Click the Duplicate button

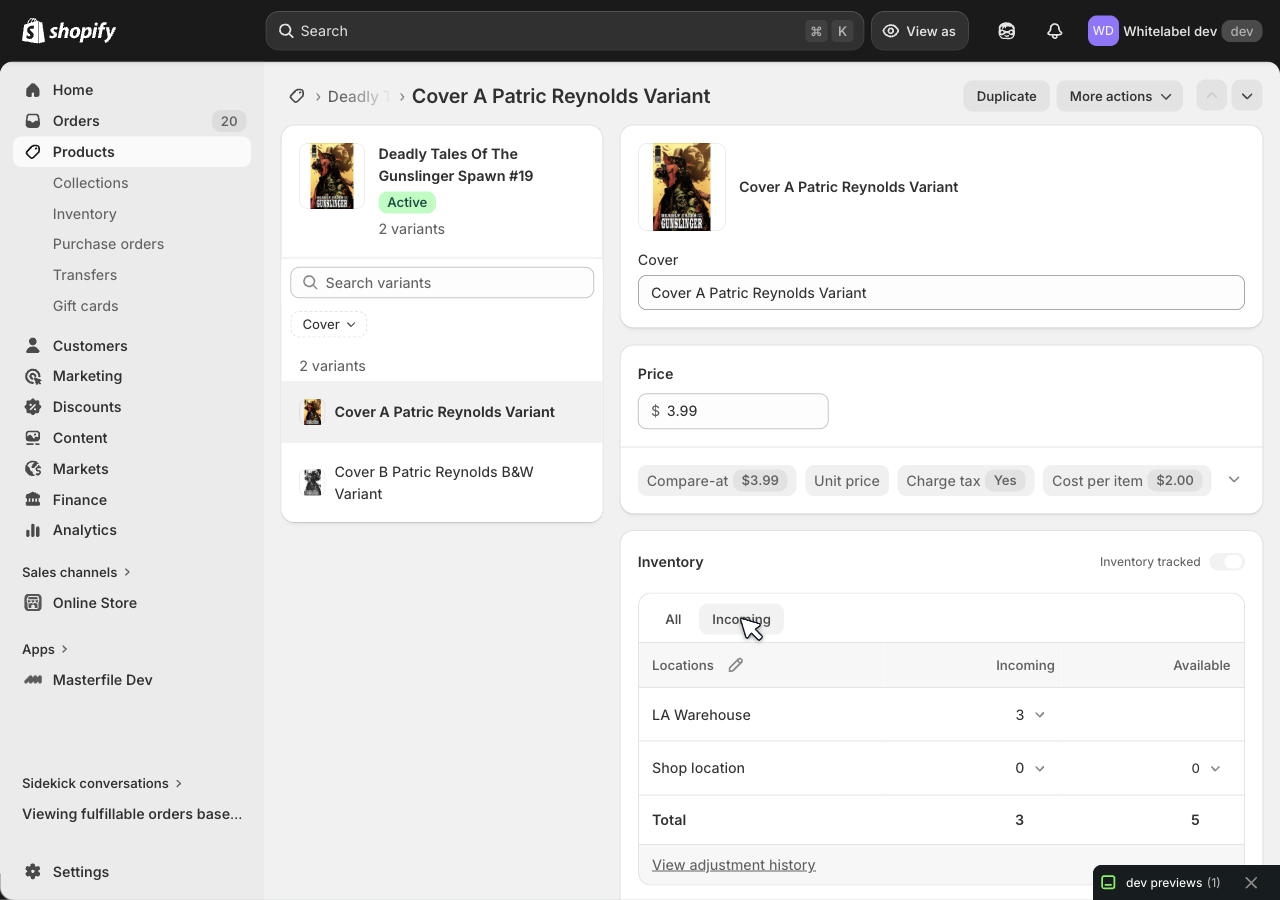point(1006,96)
